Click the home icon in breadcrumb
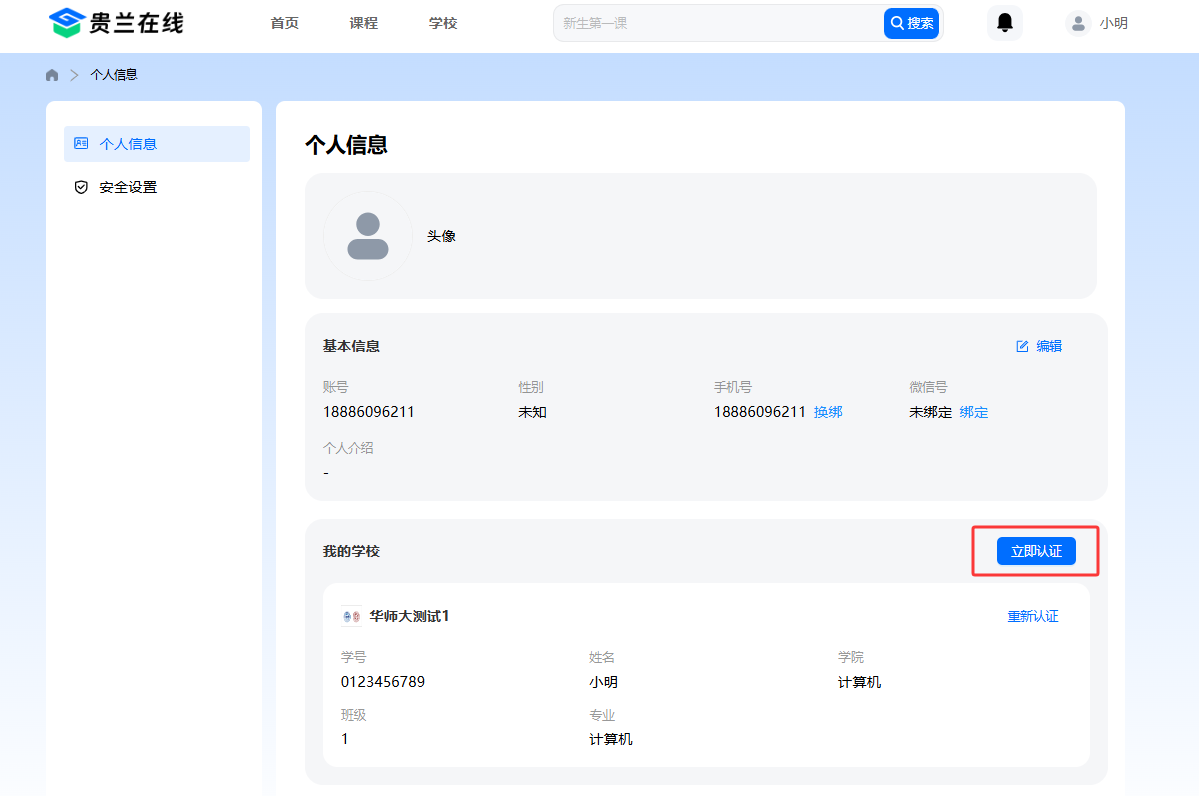 click(x=52, y=75)
